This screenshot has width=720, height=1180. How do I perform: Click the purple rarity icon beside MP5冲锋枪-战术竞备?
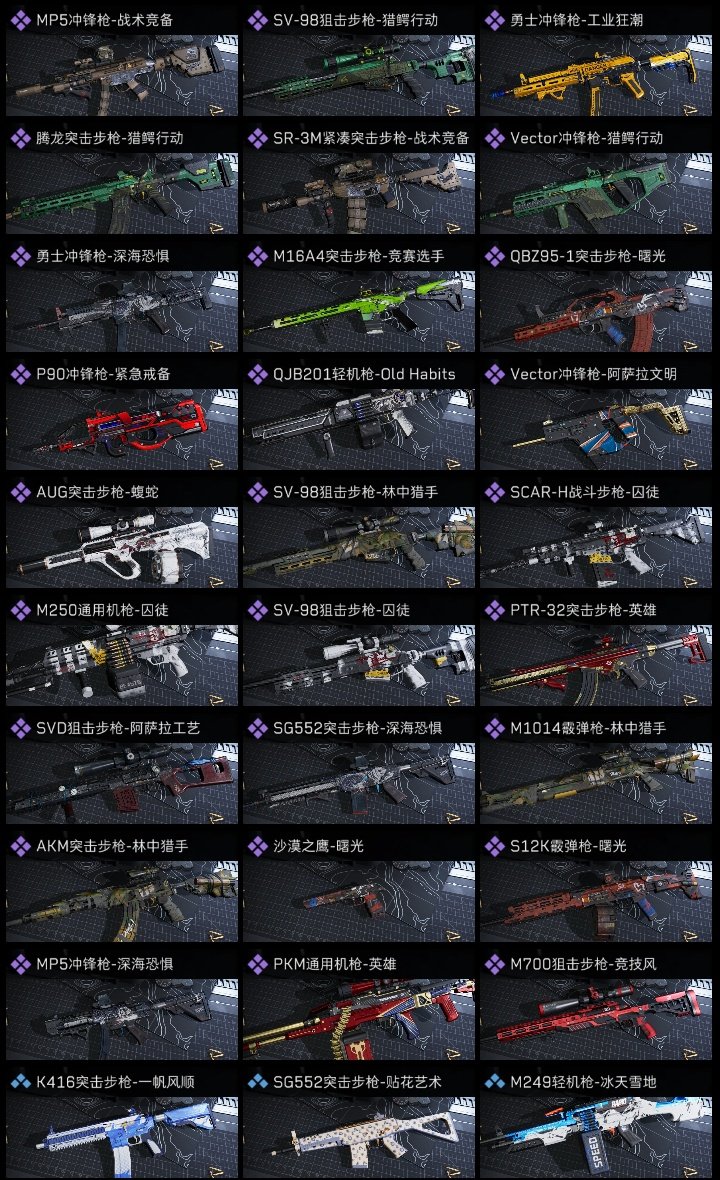(x=20, y=20)
